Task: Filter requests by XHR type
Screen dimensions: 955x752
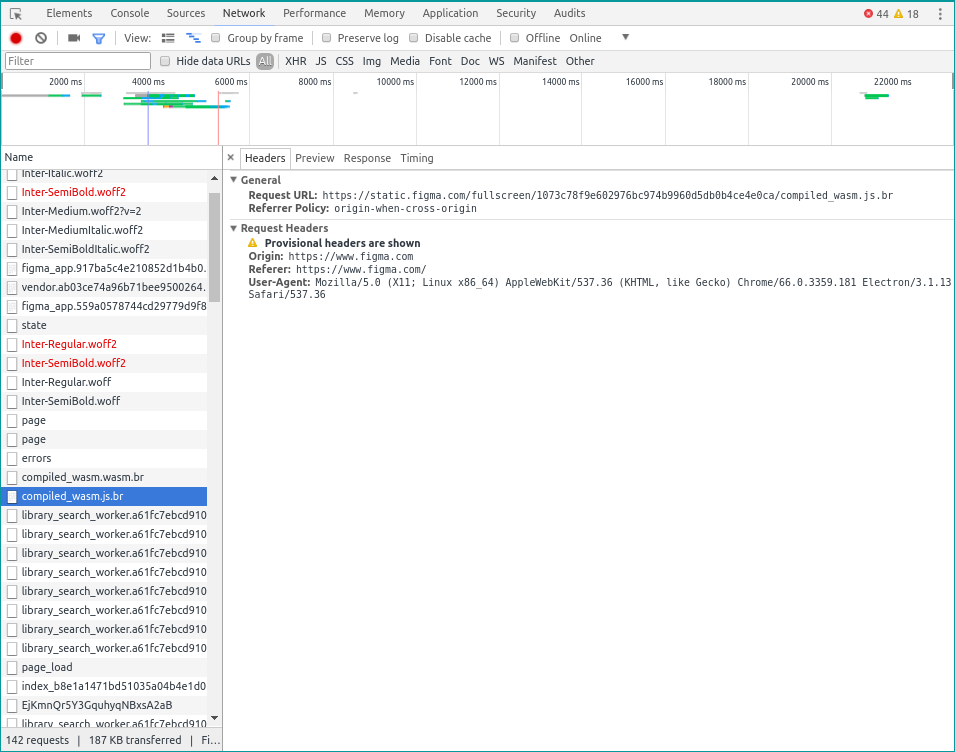Action: pos(296,61)
